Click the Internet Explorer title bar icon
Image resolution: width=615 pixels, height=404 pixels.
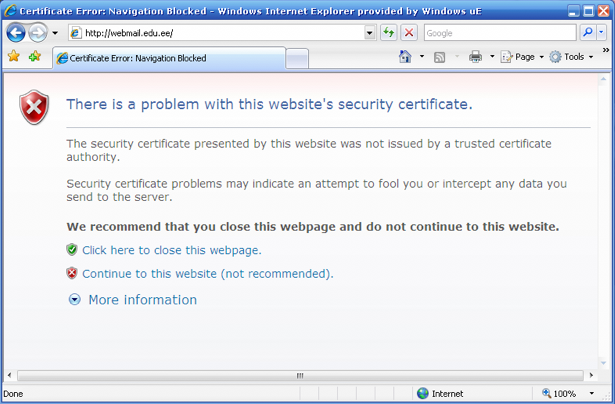coord(11,11)
